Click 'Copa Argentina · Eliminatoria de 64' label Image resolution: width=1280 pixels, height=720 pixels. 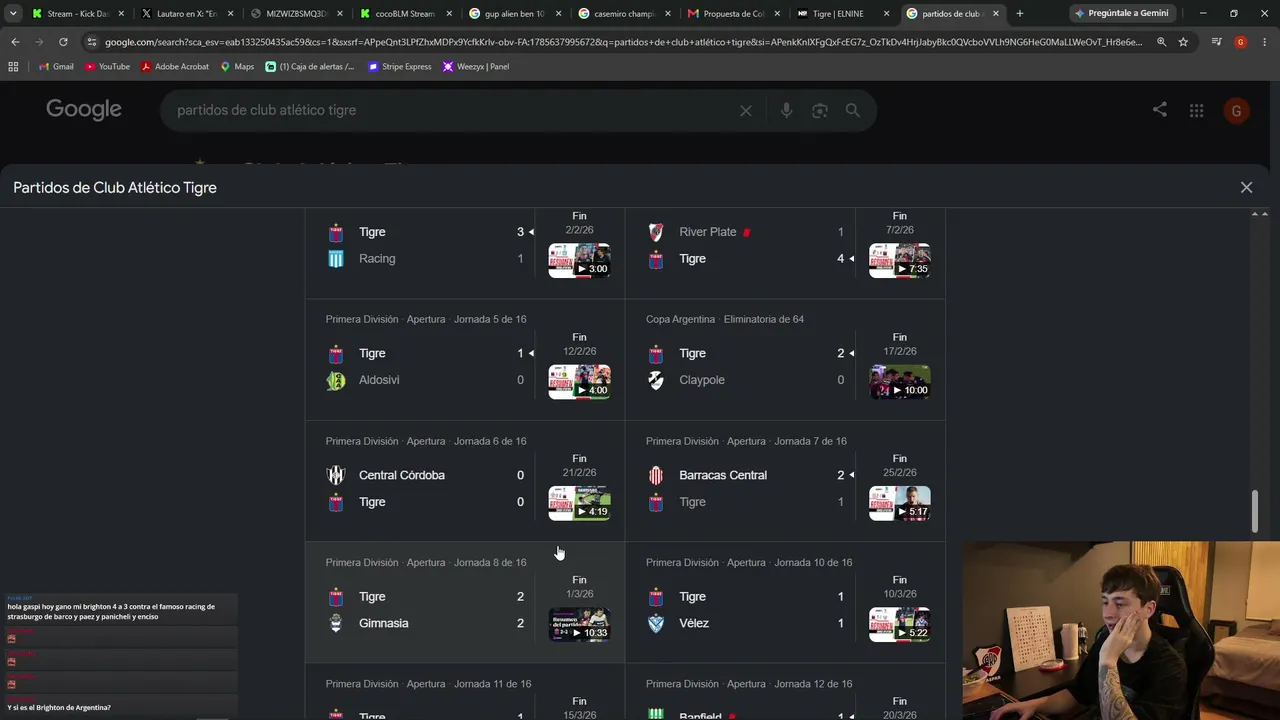tap(725, 319)
